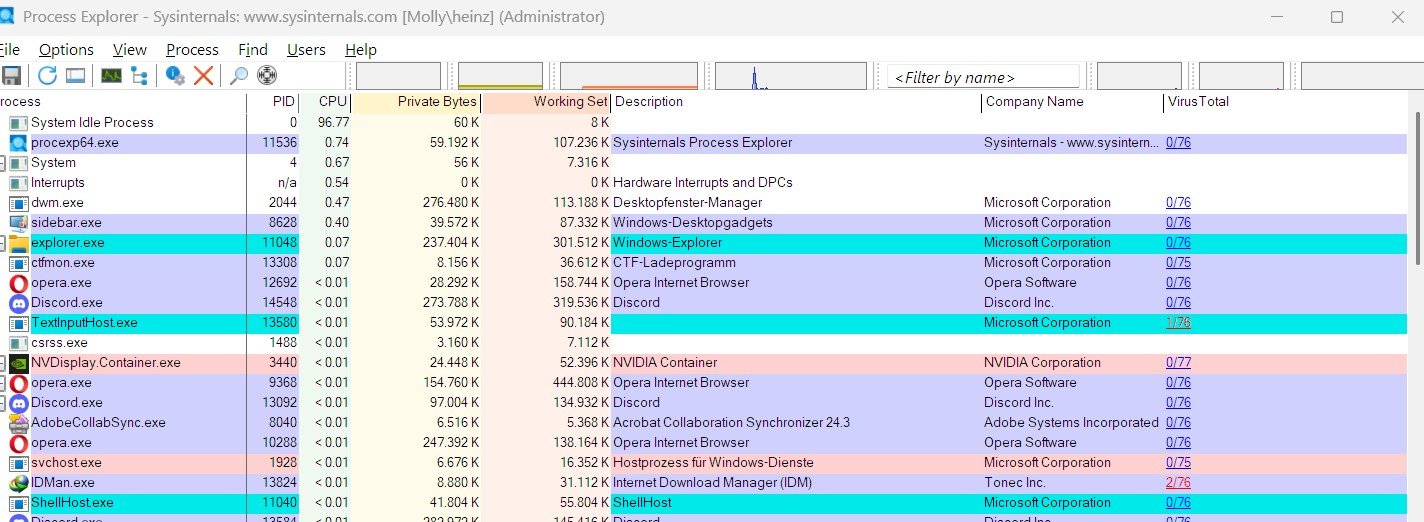Select the System Idle Process row
The width and height of the screenshot is (1424, 522).
click(703, 123)
